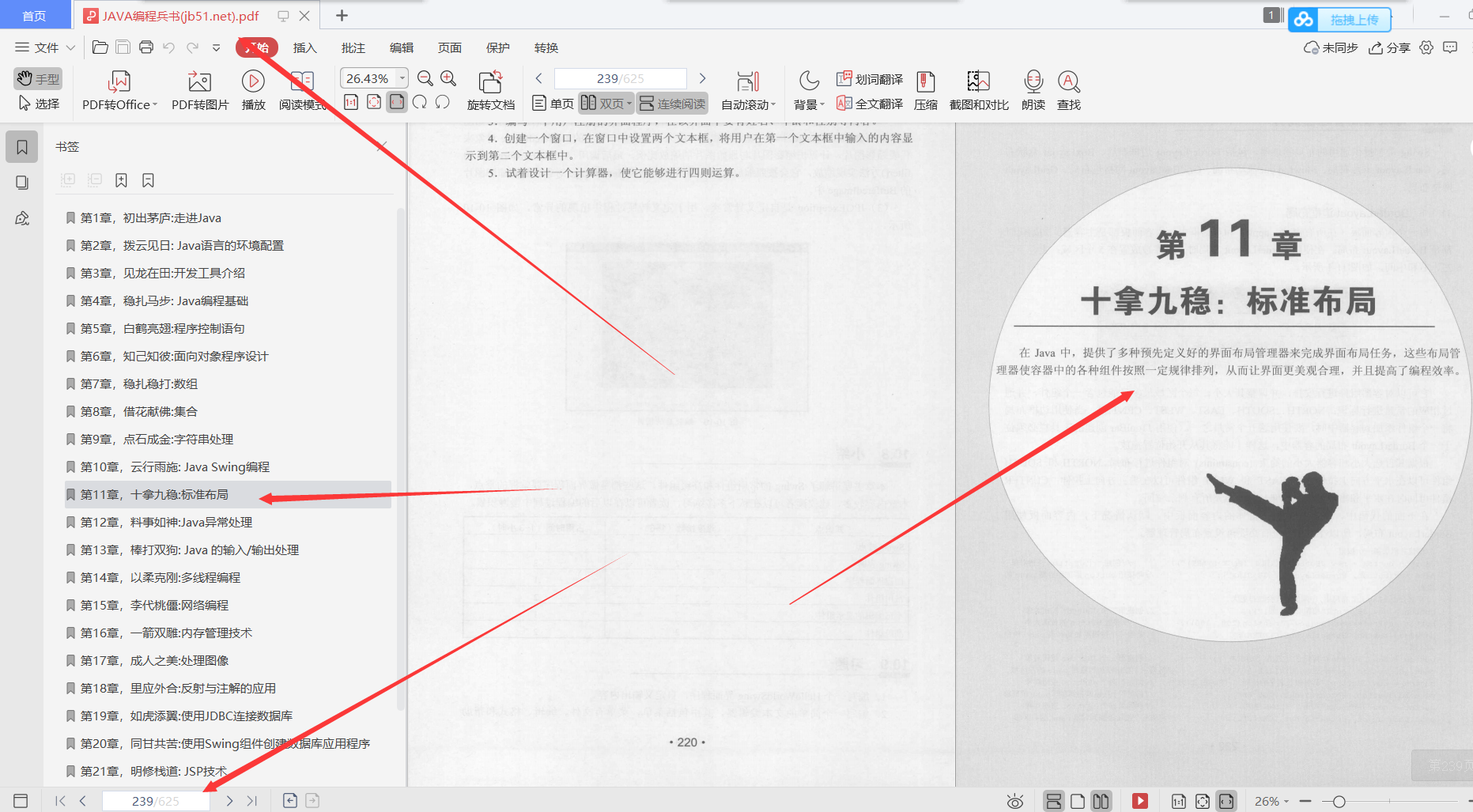Click the 压缩 compress icon
The width and height of the screenshot is (1473, 812).
[926, 91]
